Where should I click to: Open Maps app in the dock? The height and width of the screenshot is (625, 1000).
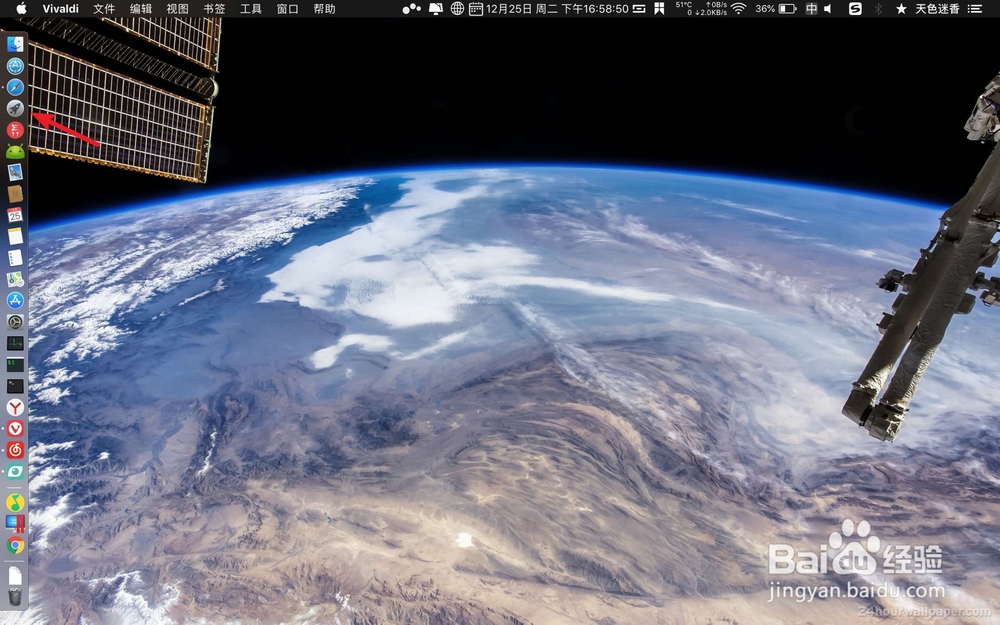(15, 279)
